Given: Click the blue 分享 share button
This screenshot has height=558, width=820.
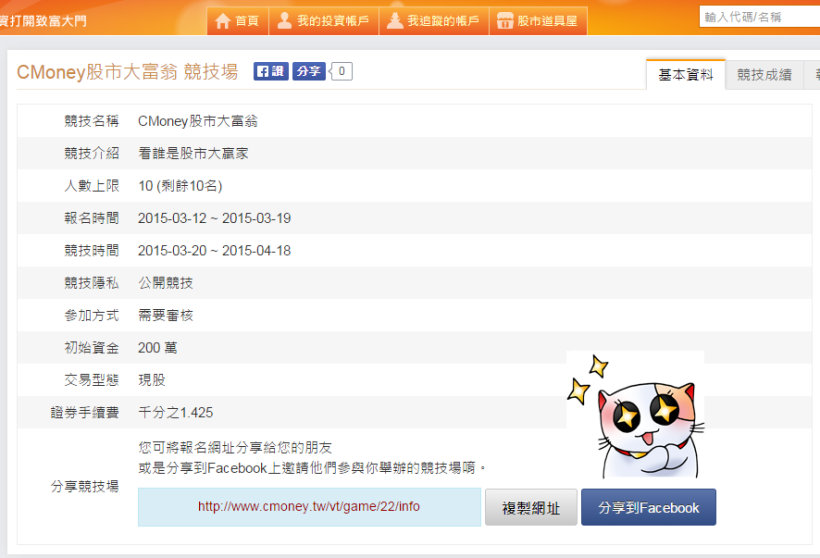Looking at the screenshot, I should (309, 71).
